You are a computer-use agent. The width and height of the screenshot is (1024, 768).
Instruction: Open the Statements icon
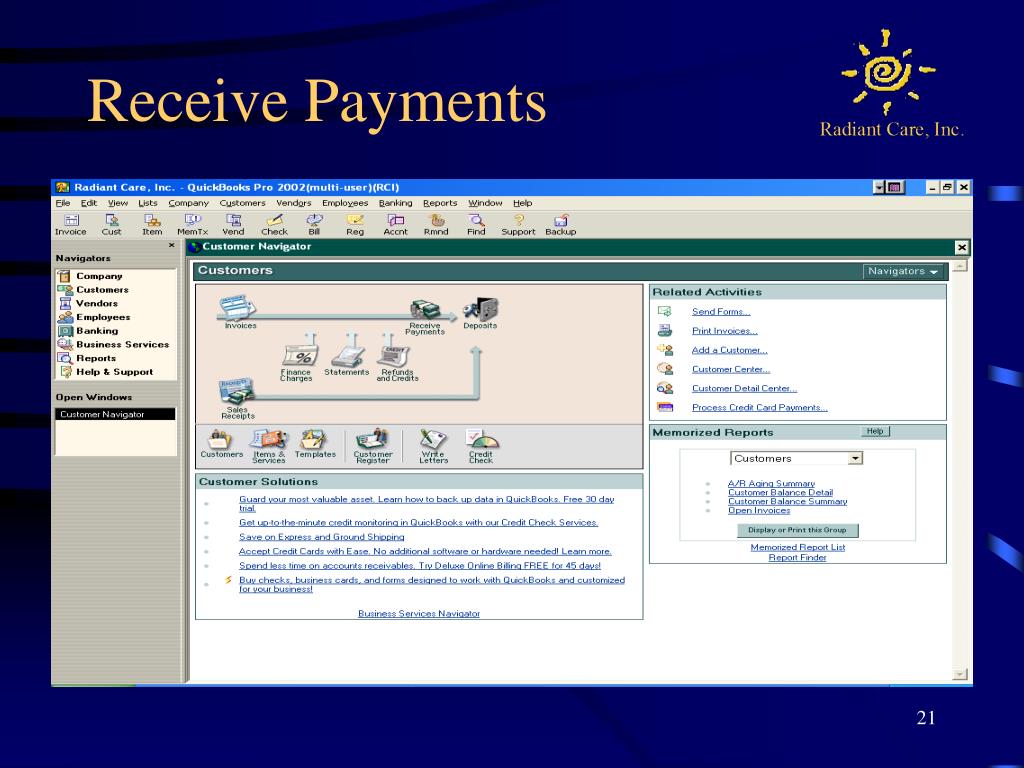coord(347,360)
